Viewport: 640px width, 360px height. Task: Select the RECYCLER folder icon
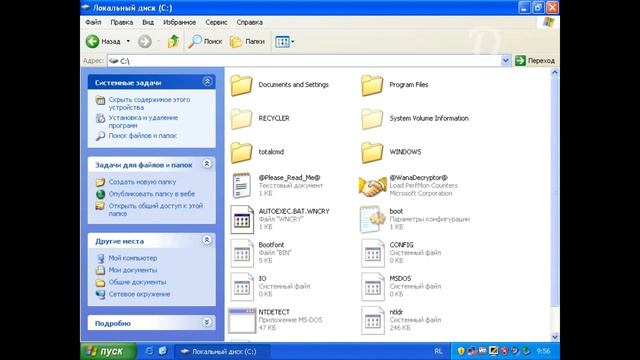click(x=241, y=119)
